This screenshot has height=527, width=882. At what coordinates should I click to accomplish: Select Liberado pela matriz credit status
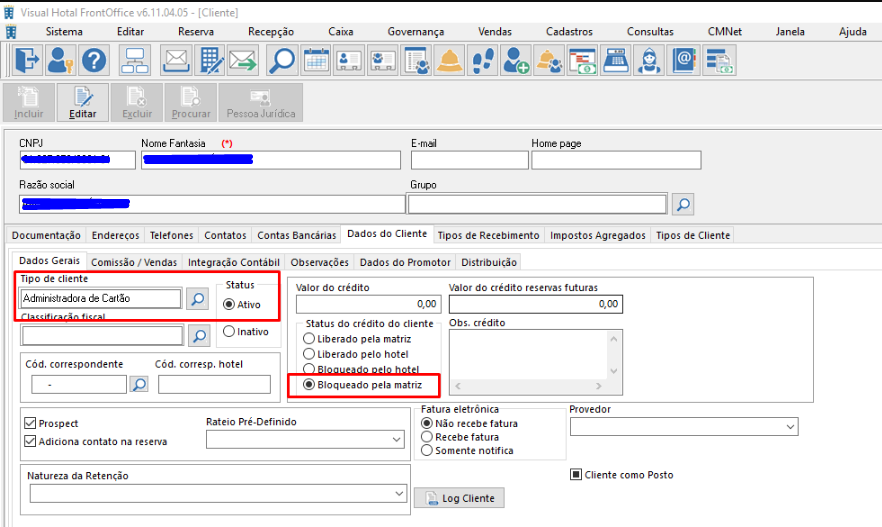[x=309, y=339]
